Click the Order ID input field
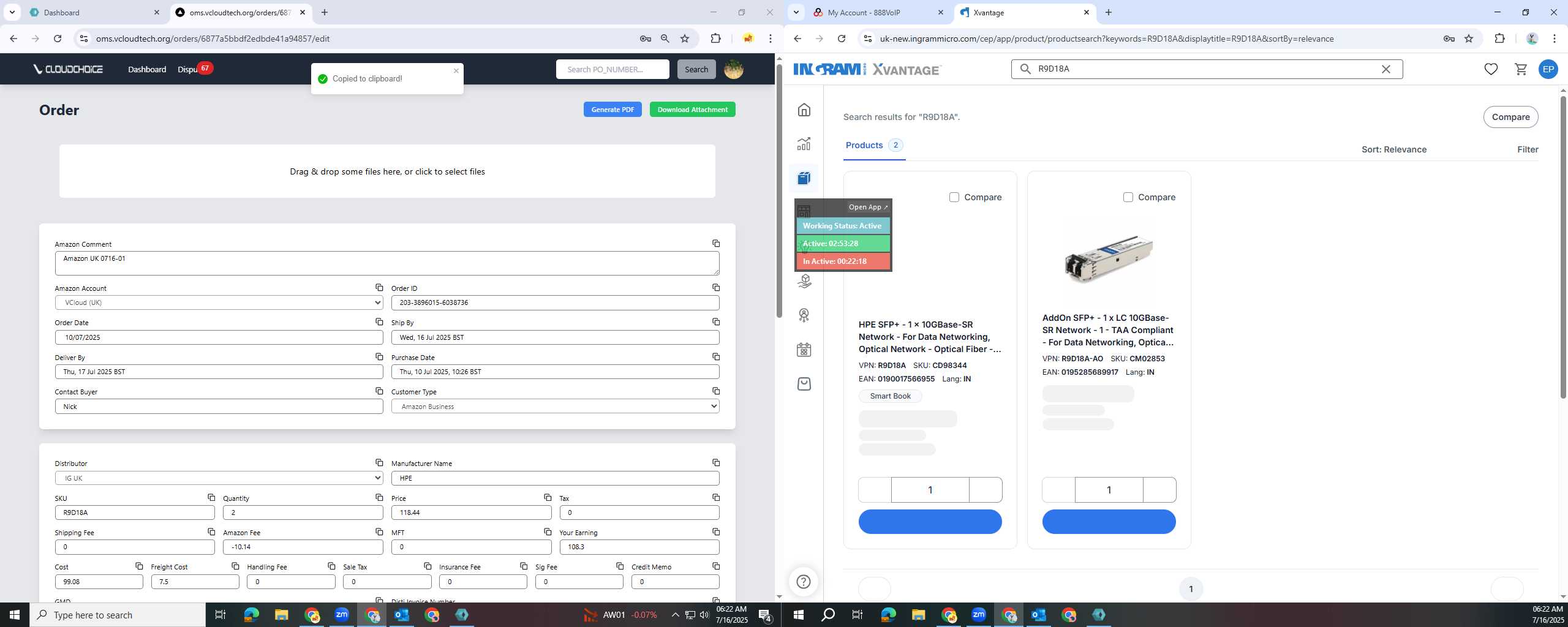The width and height of the screenshot is (1568, 627). click(x=555, y=302)
